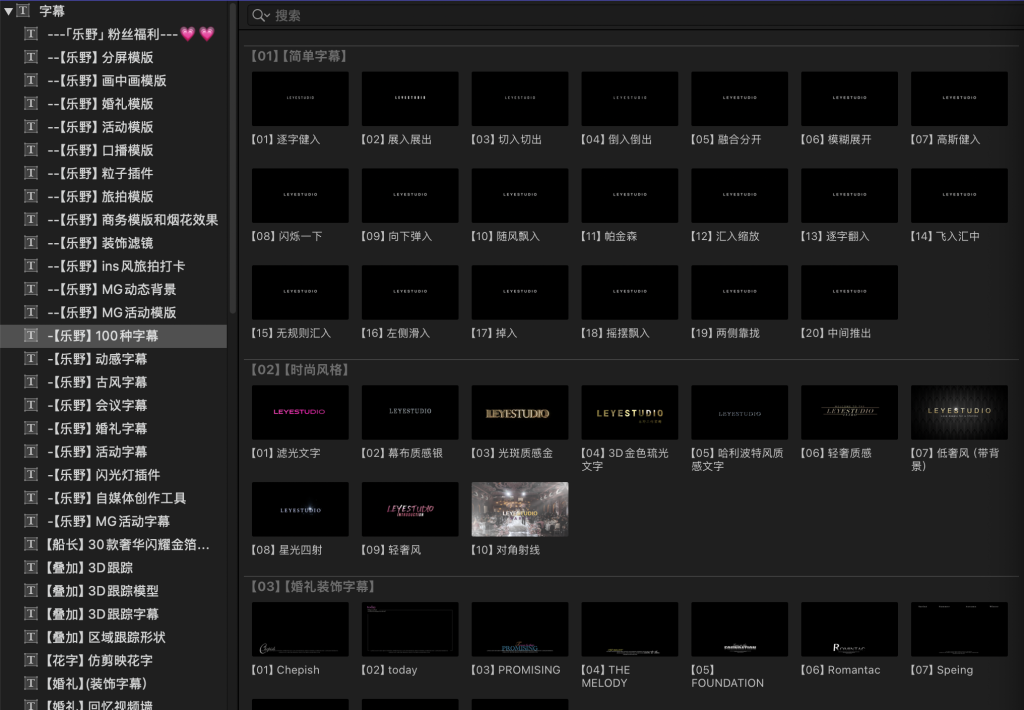The image size is (1024, 710).
Task: Click the T icon beside 【叠加】区域跟踪形状
Action: pos(31,637)
